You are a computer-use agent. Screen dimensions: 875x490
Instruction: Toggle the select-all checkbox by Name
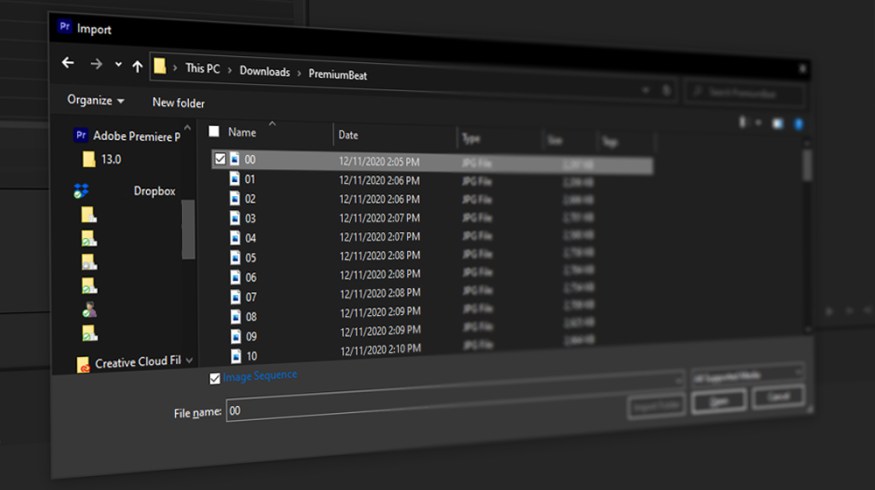(214, 131)
